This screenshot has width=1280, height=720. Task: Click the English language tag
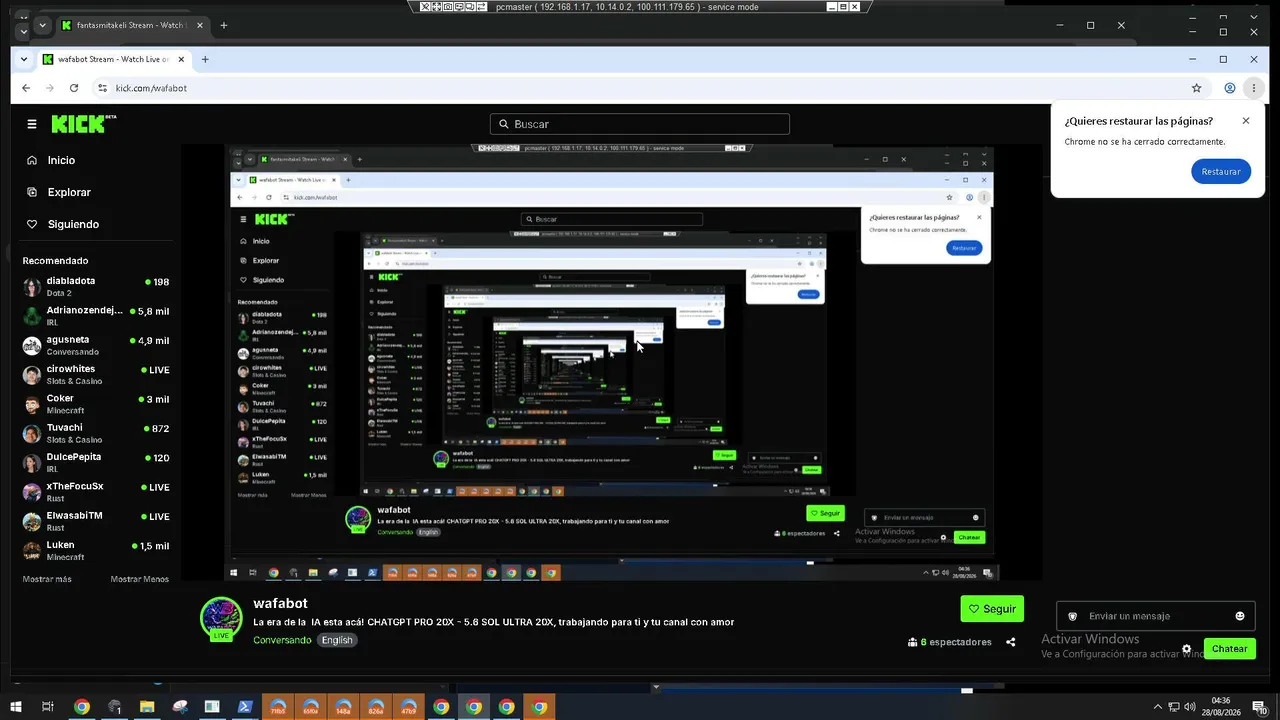337,640
